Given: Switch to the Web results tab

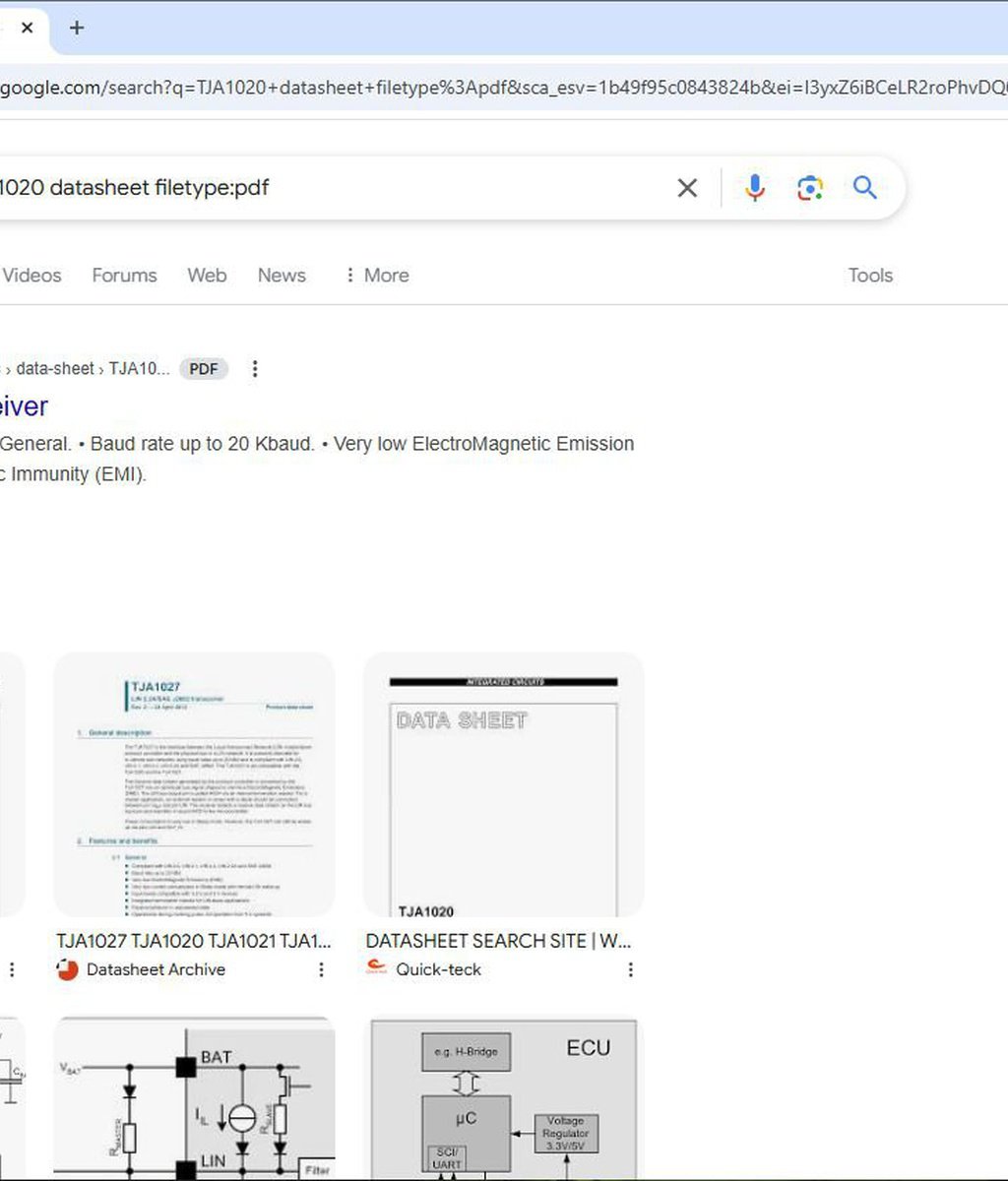Looking at the screenshot, I should point(207,276).
